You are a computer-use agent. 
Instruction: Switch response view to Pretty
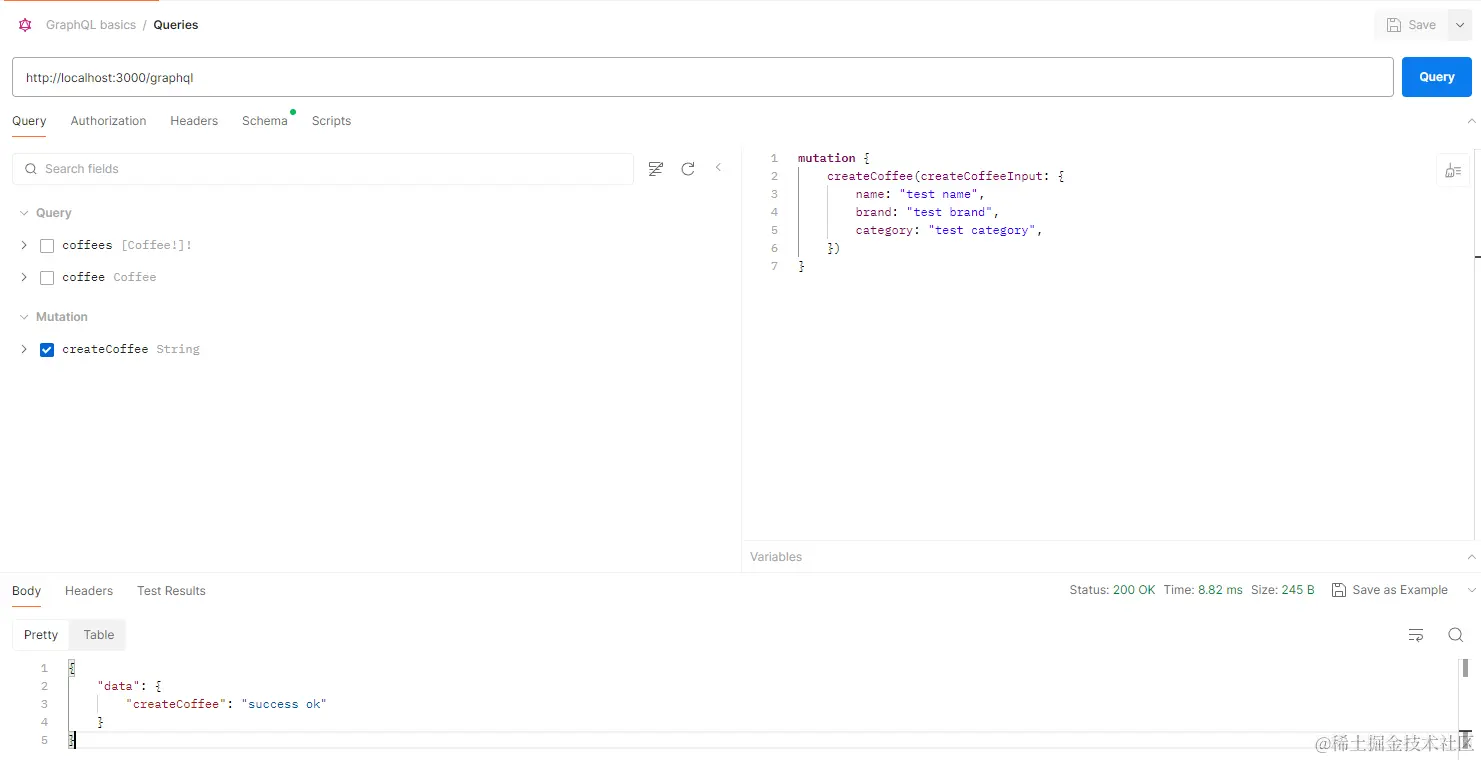41,635
